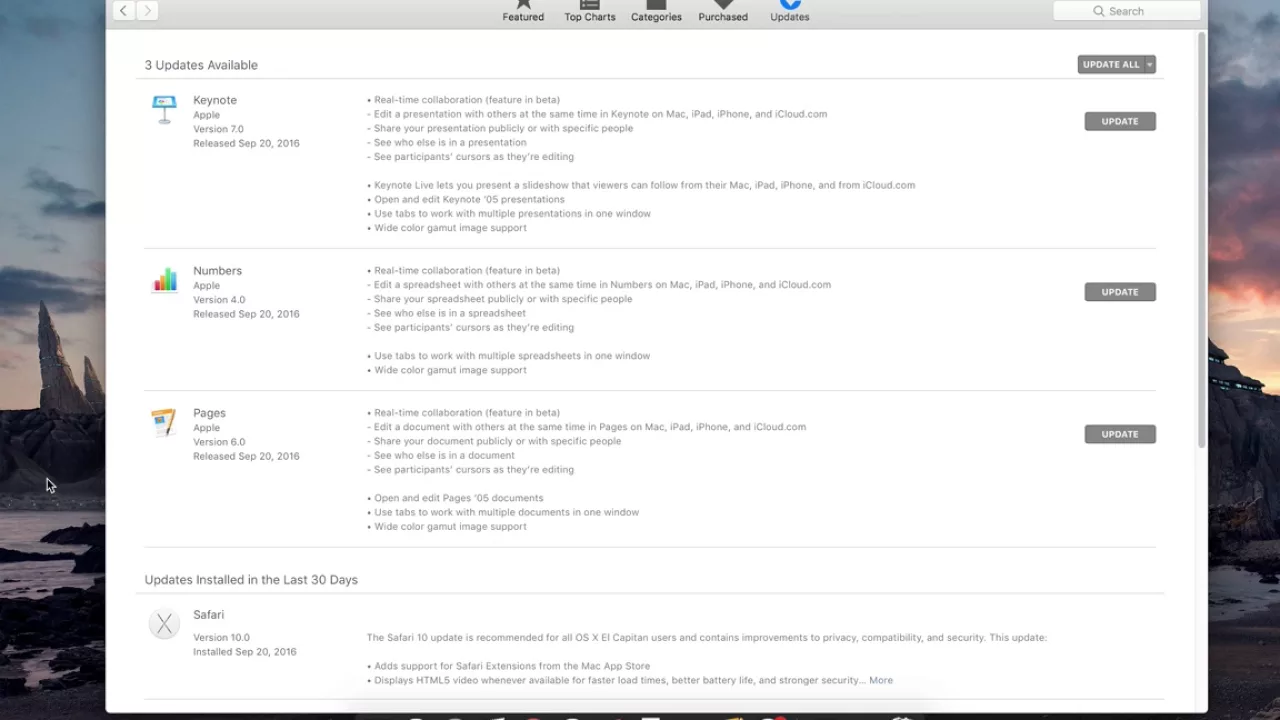Click 'Use tabs to work with multiple spreadsheets' line
Viewport: 1280px width, 720px height.
(x=508, y=356)
